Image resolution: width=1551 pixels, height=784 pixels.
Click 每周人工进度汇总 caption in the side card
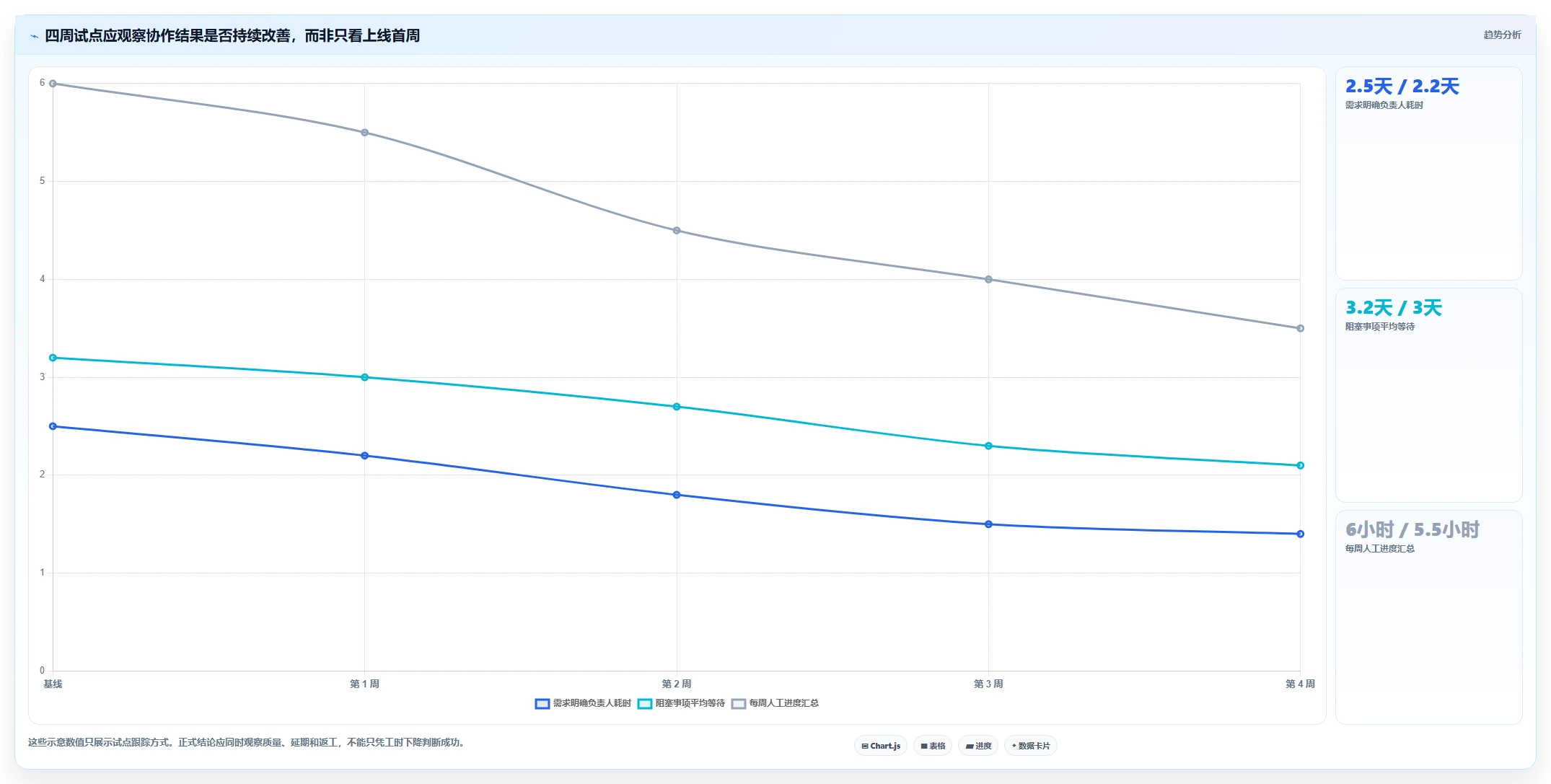[x=1379, y=549]
